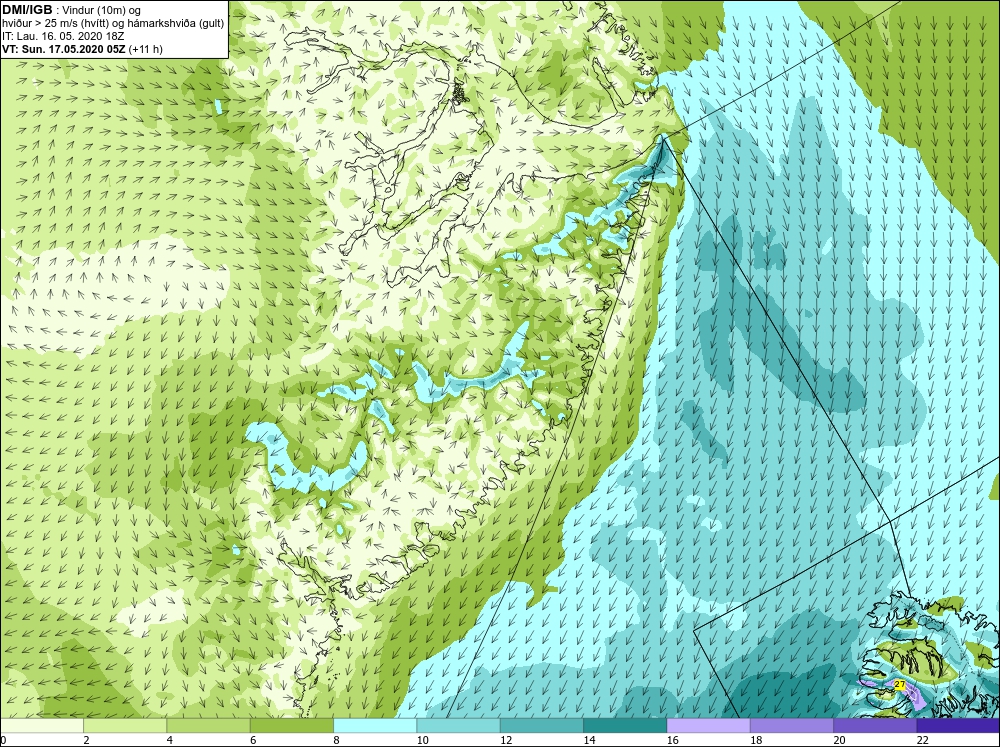Click the 'hviður > 25 m/s (hvítt)' description line
1000x747 pixels.
pos(113,24)
